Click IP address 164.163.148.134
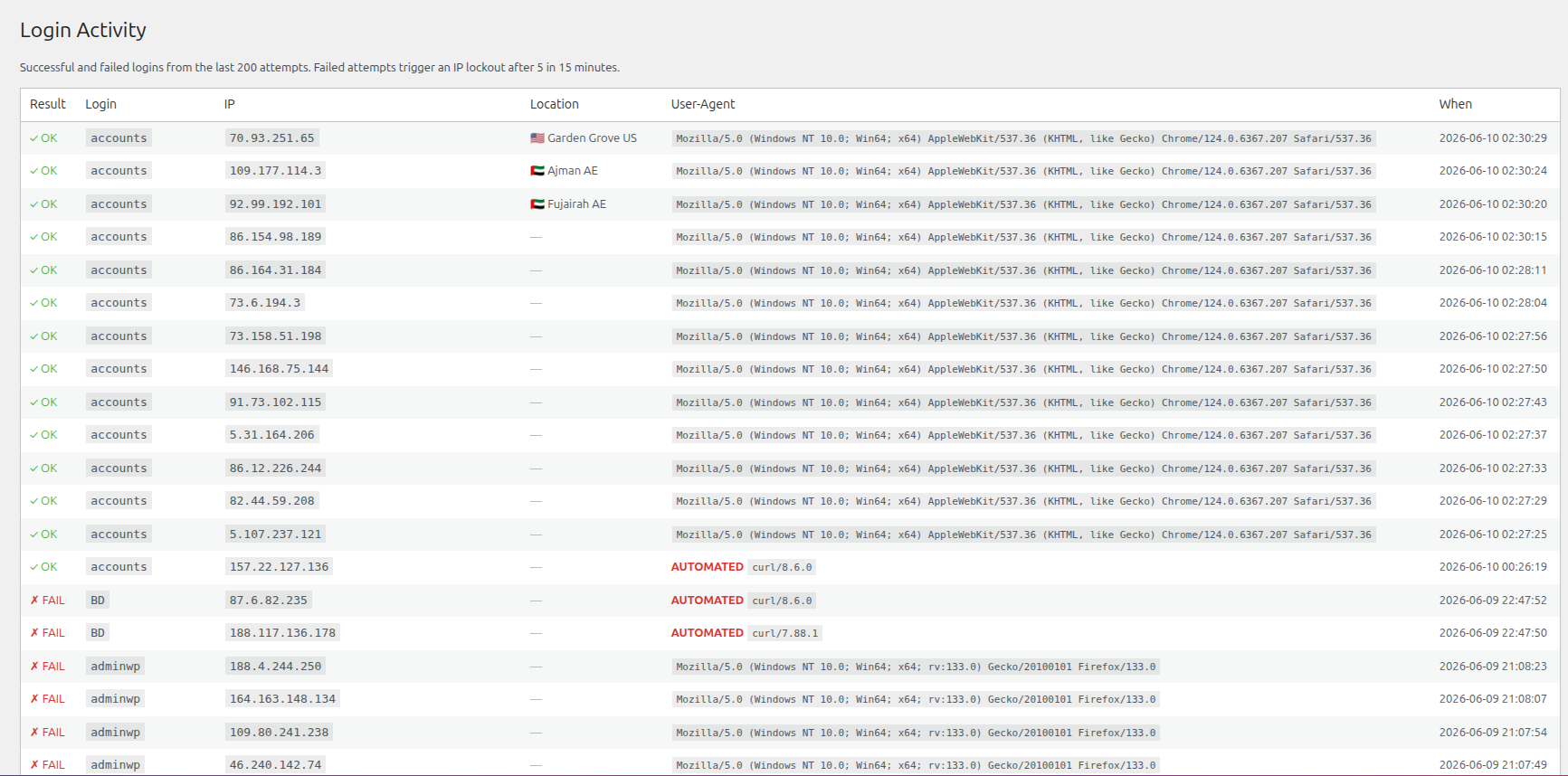 [x=283, y=699]
